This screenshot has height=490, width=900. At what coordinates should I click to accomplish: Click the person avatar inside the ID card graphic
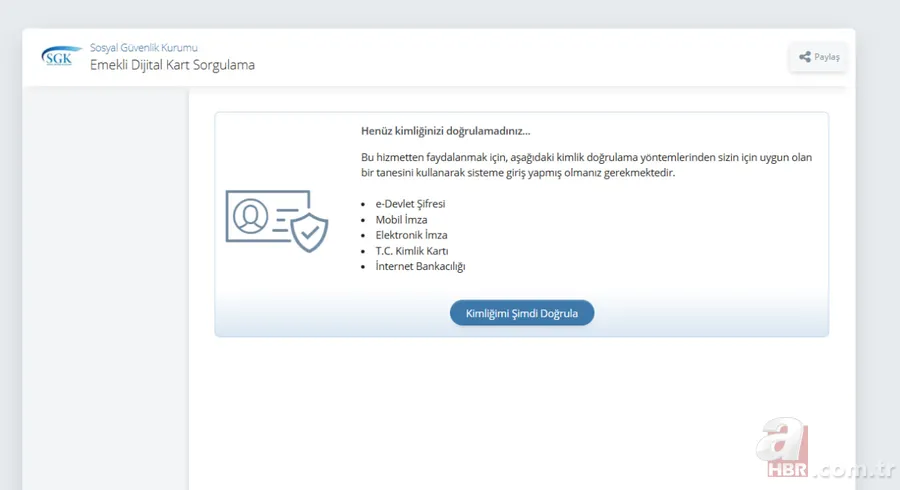(x=248, y=215)
